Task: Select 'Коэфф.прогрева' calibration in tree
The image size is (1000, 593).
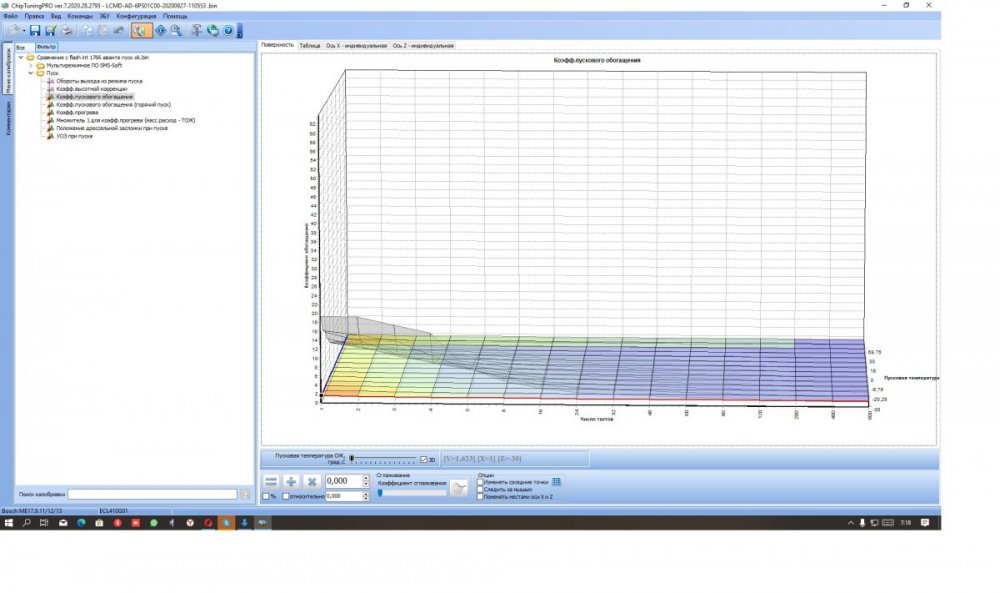Action: 76,112
